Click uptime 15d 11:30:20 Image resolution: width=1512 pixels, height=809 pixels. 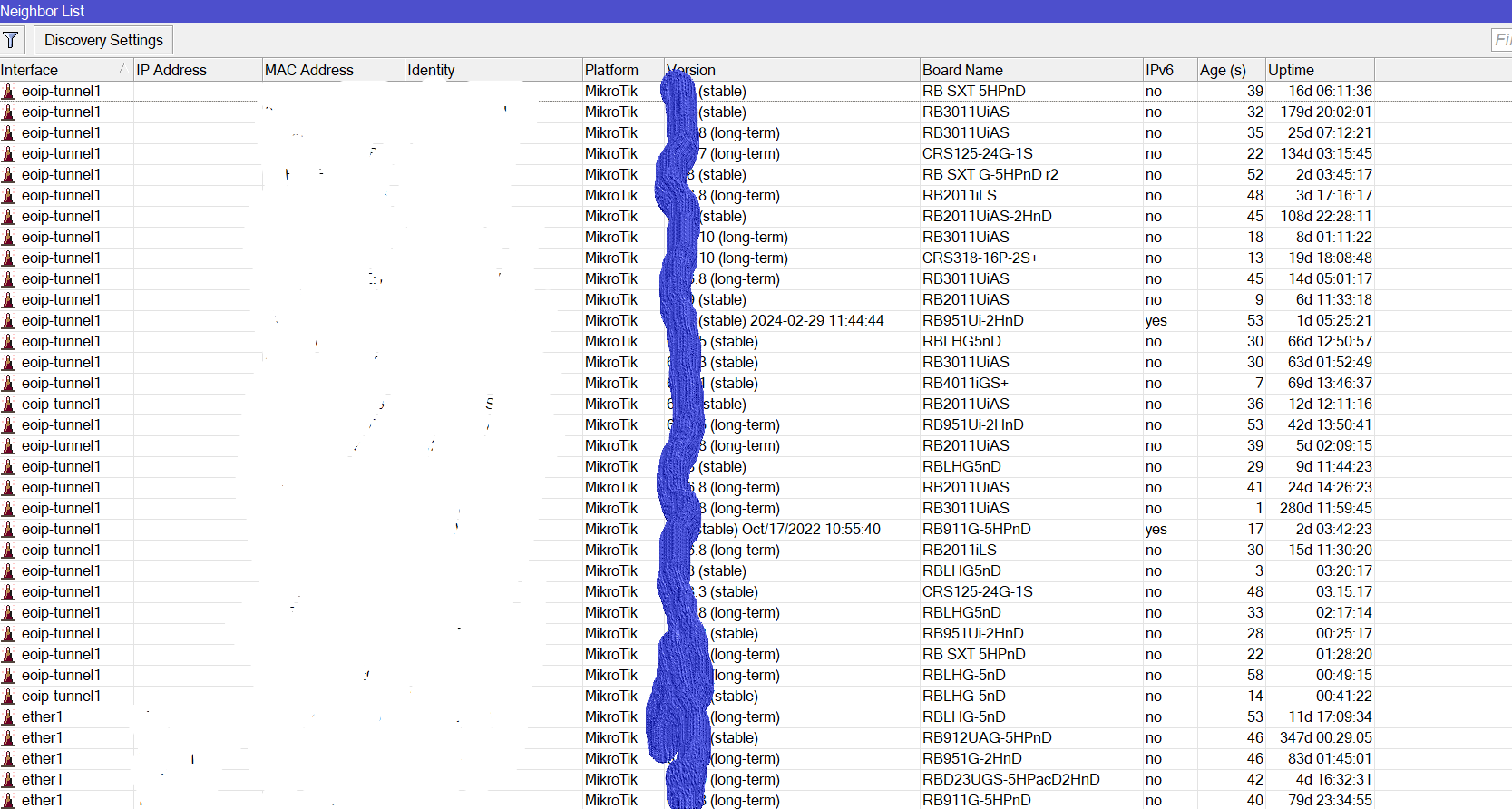(1330, 550)
